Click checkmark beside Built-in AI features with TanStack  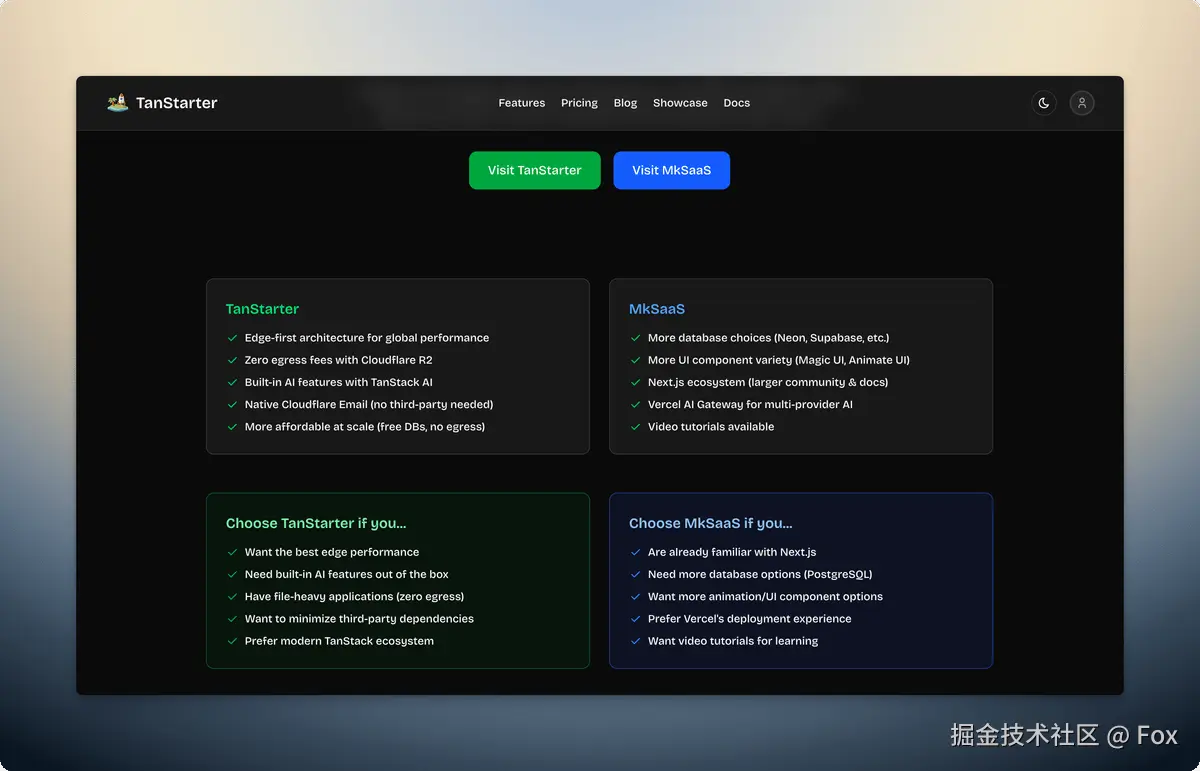[x=232, y=382]
